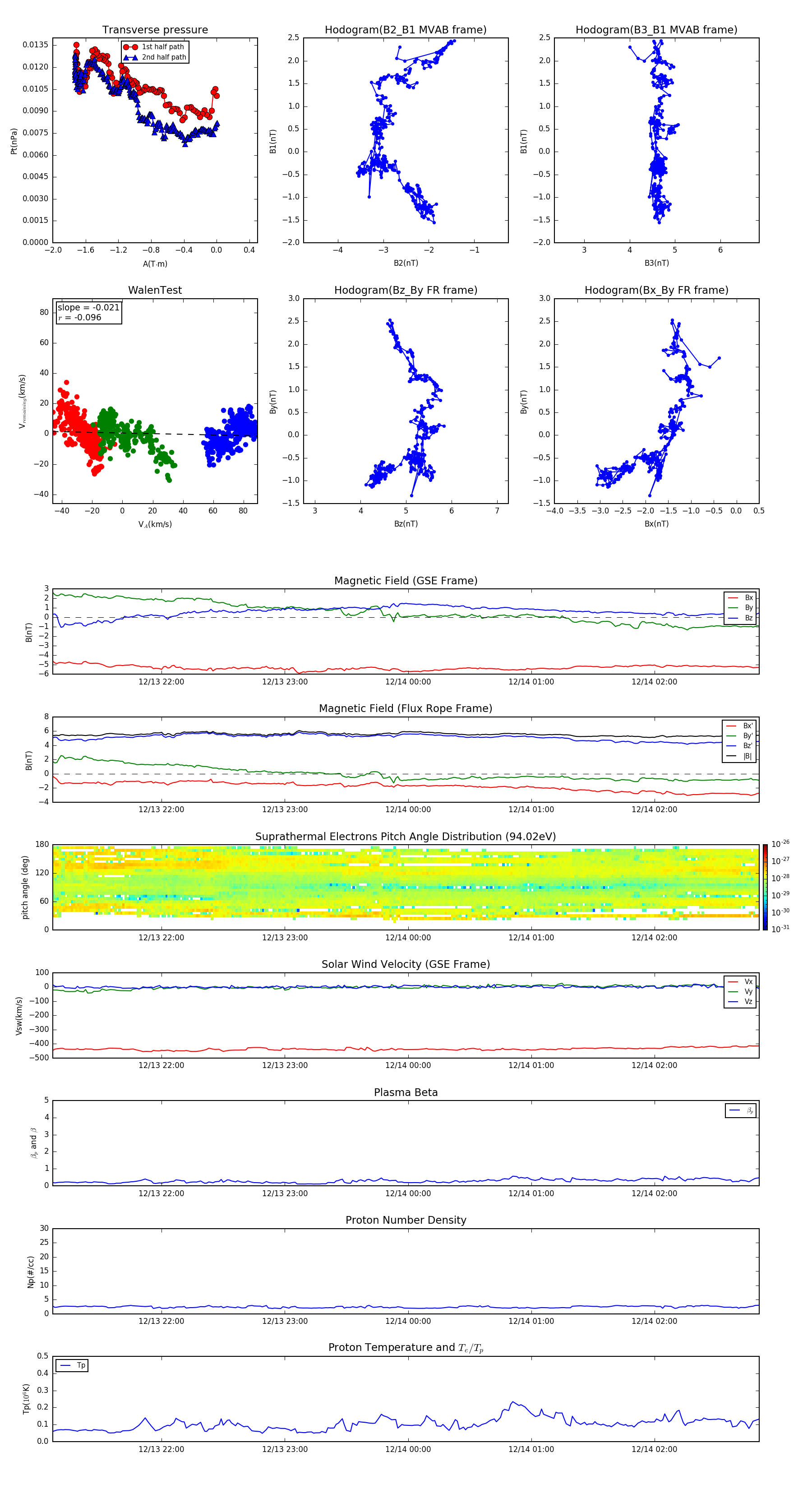Click the 'Bx(nT)' x-axis label
The image size is (812, 1489).
pos(656,524)
